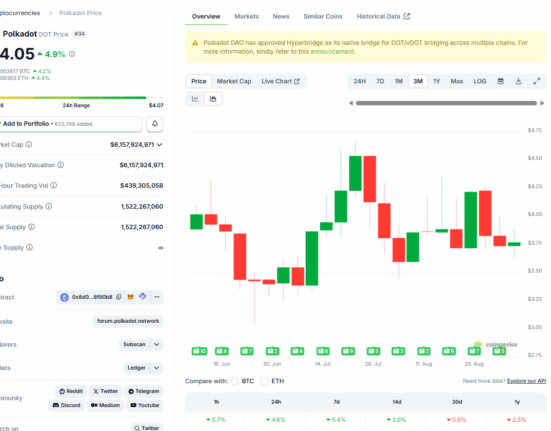
Task: Click the left arrow of chart range scrollbar
Action: coord(351,103)
